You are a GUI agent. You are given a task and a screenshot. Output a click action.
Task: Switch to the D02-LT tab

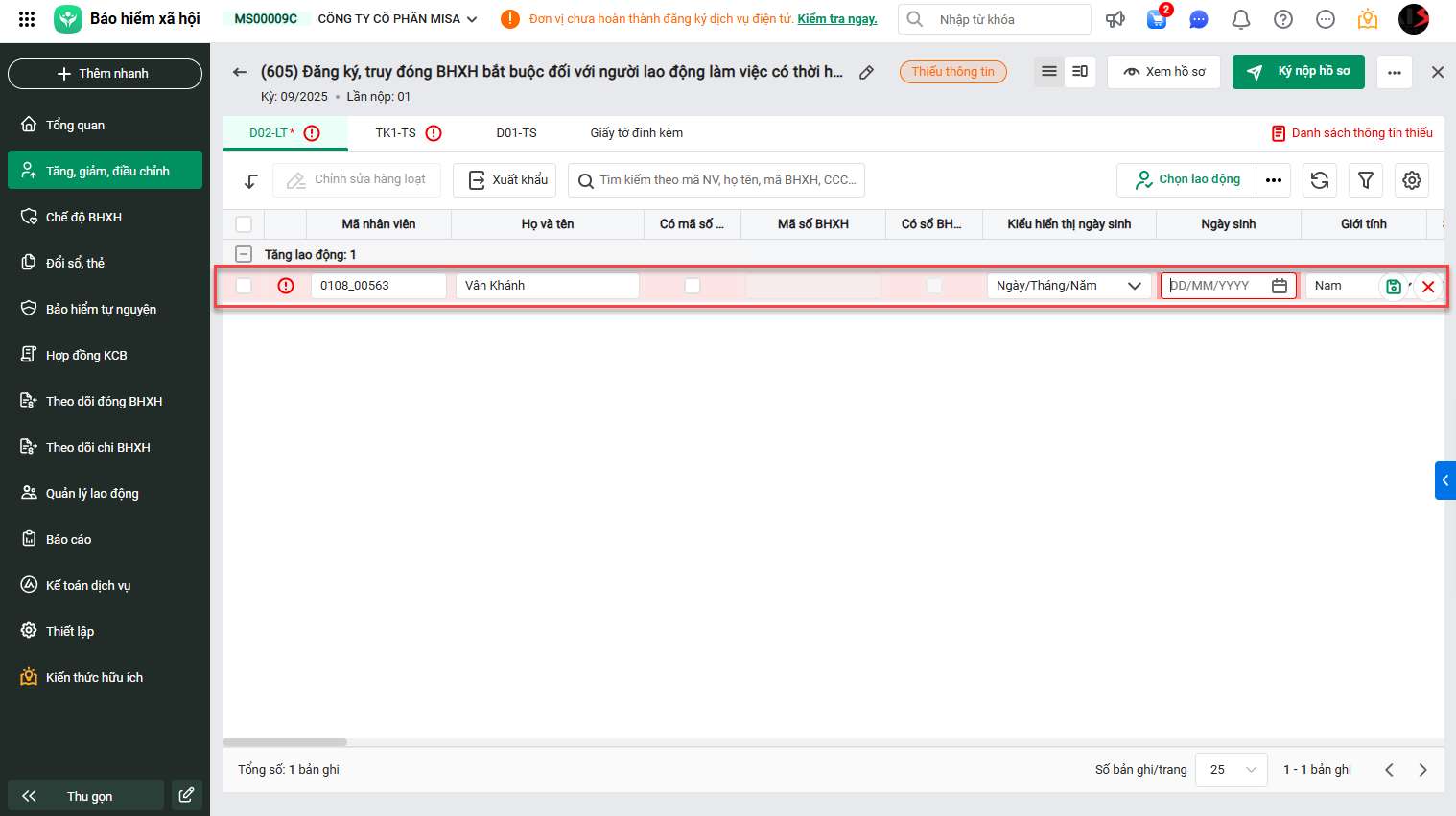[x=284, y=133]
